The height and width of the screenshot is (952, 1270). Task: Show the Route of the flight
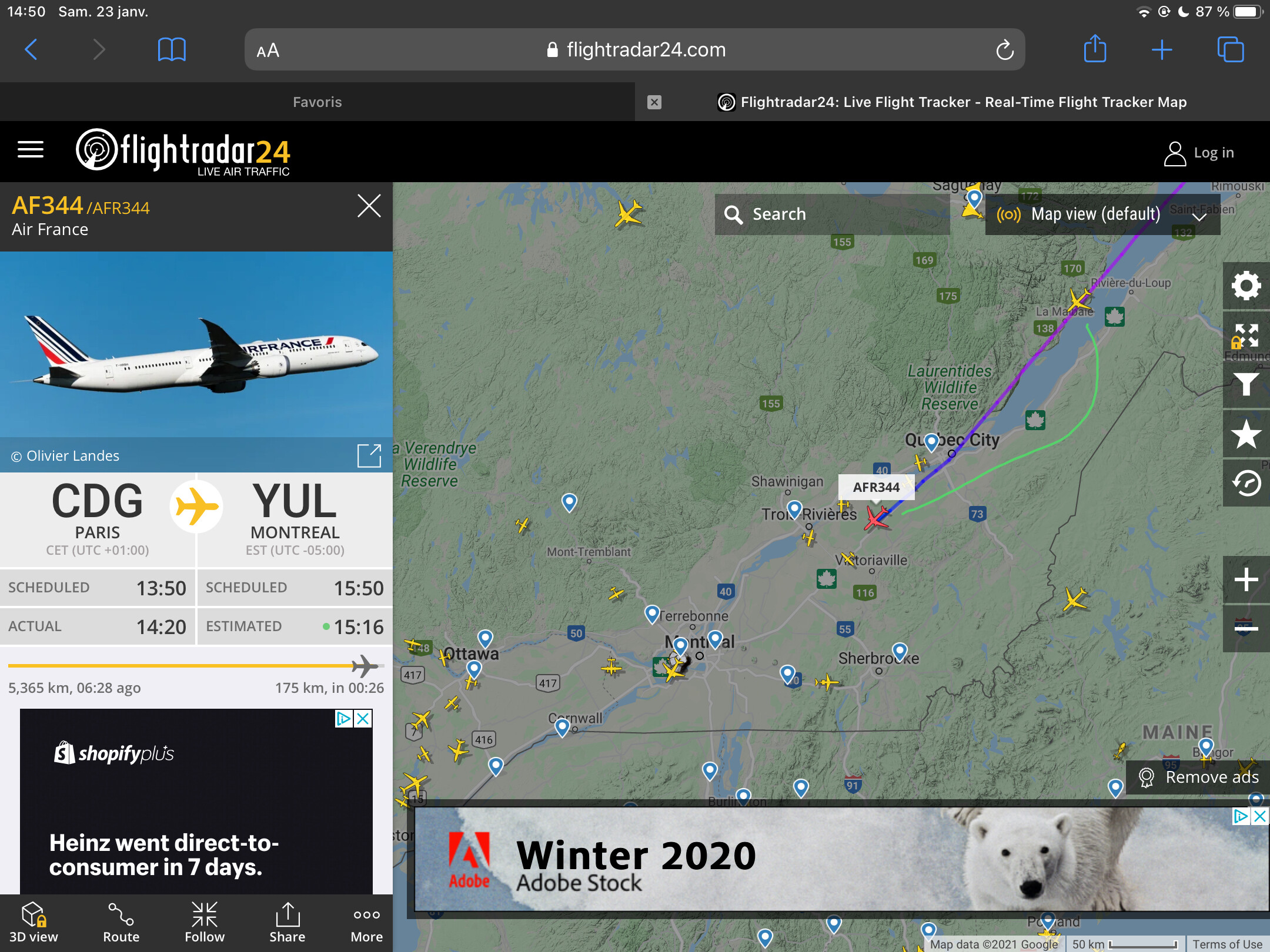[121, 923]
